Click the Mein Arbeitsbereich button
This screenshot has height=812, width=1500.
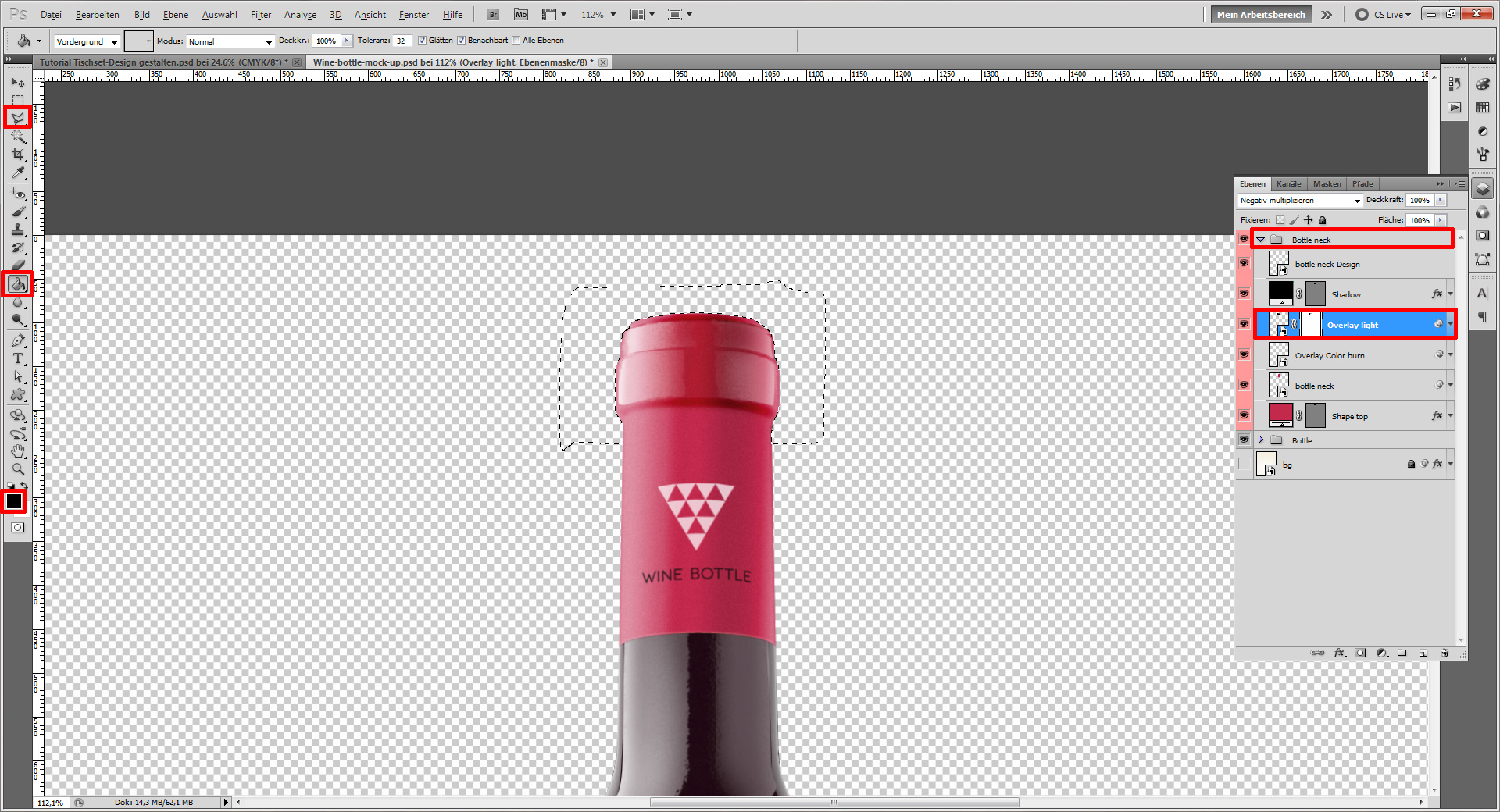click(1260, 14)
